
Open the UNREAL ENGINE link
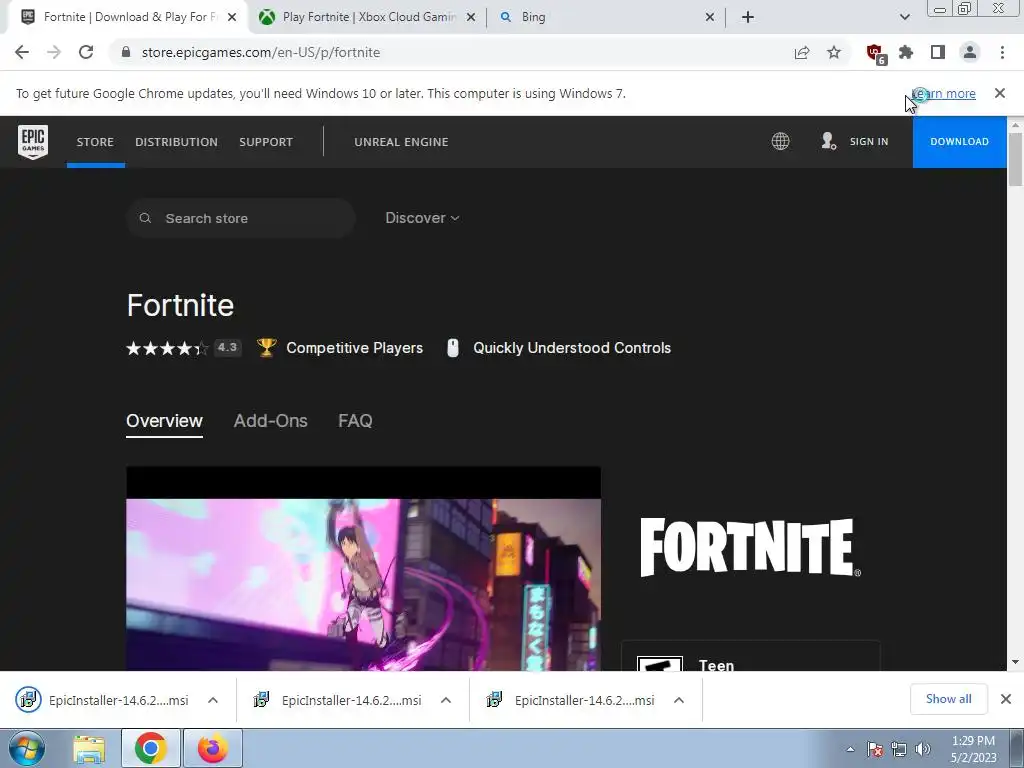pos(401,142)
